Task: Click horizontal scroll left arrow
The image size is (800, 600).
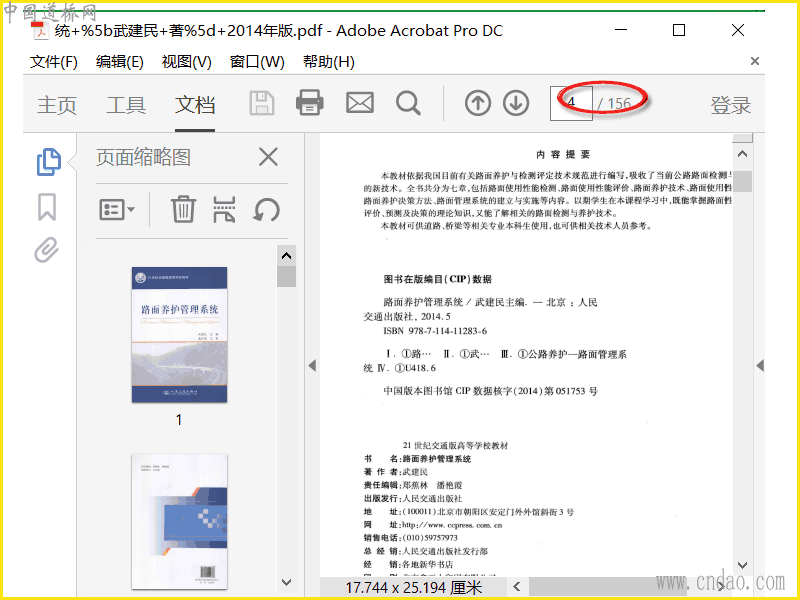Action: pos(517,587)
